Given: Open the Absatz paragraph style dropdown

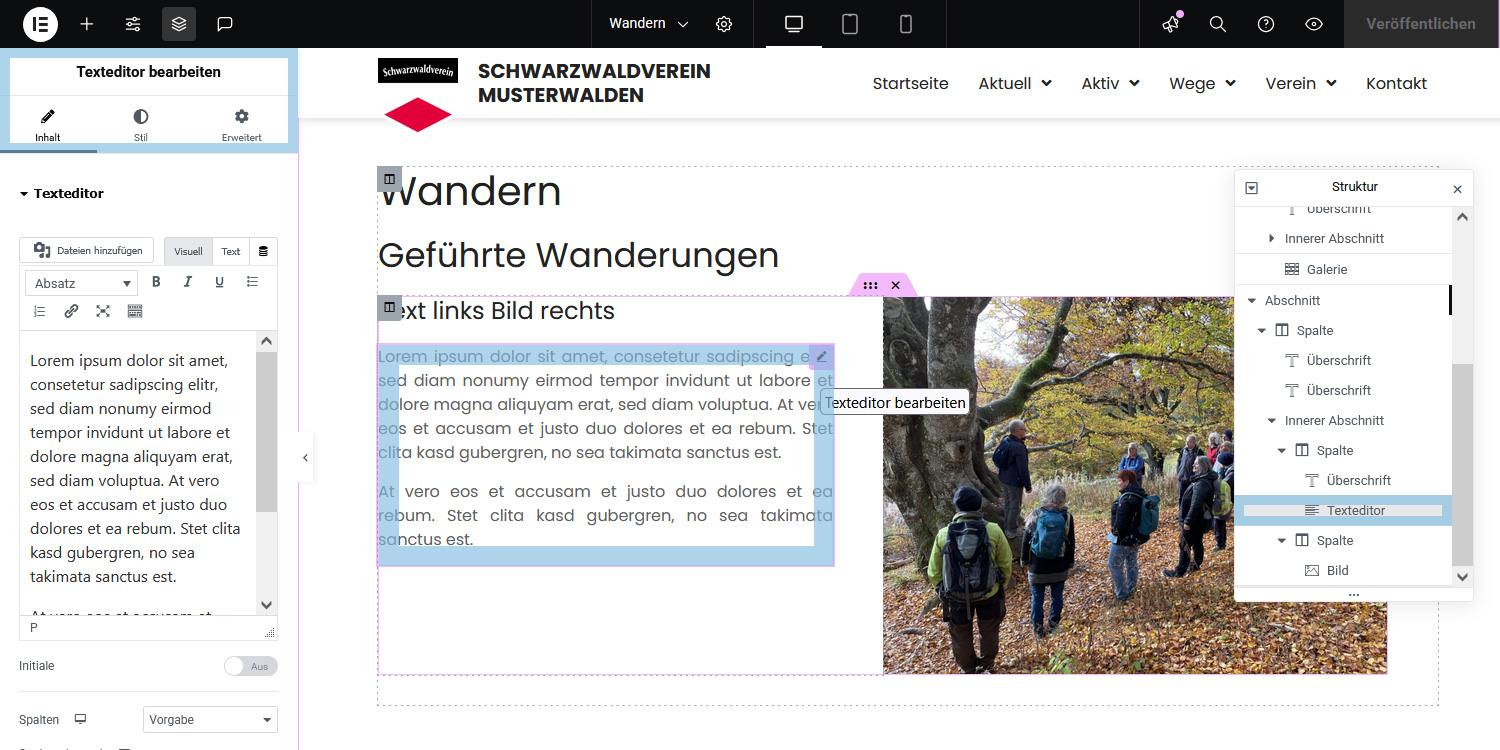Looking at the screenshot, I should click(x=80, y=282).
